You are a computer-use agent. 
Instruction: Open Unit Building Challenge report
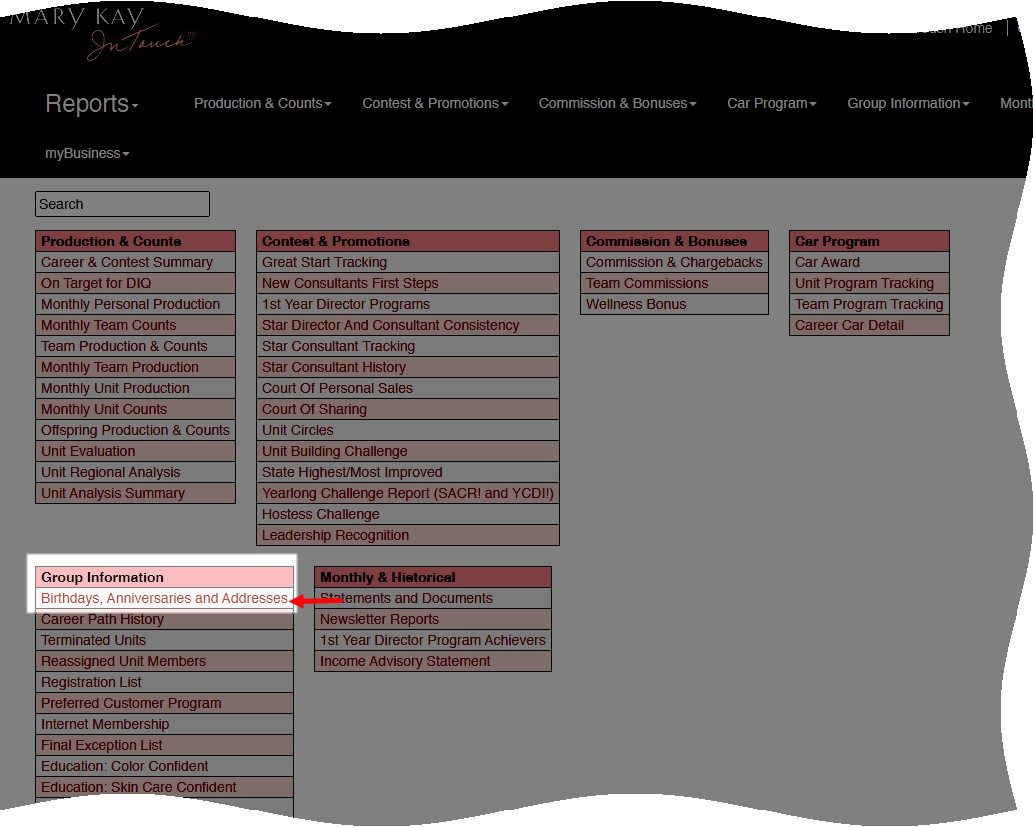click(x=408, y=452)
